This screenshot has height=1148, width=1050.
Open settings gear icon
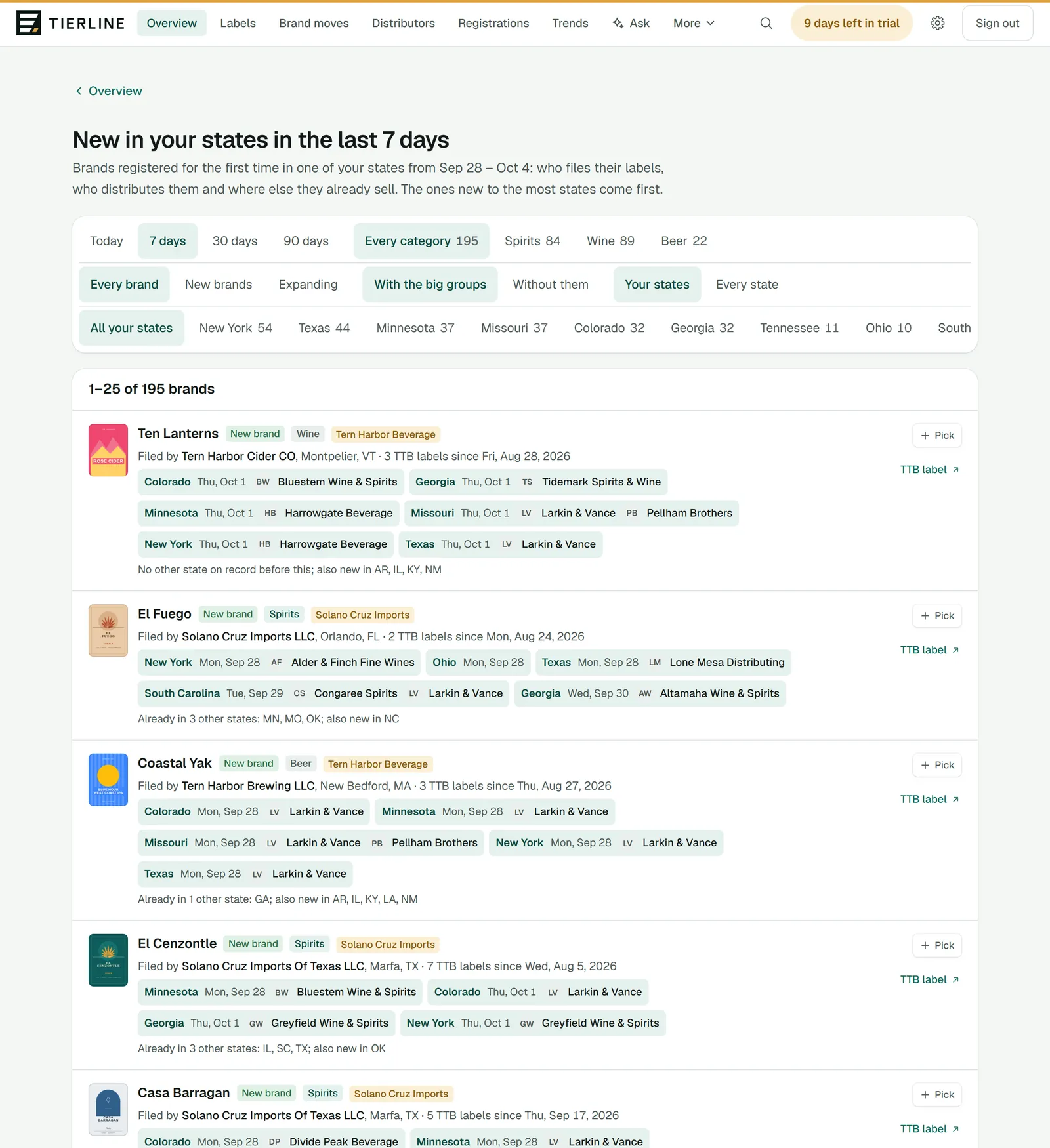[938, 23]
